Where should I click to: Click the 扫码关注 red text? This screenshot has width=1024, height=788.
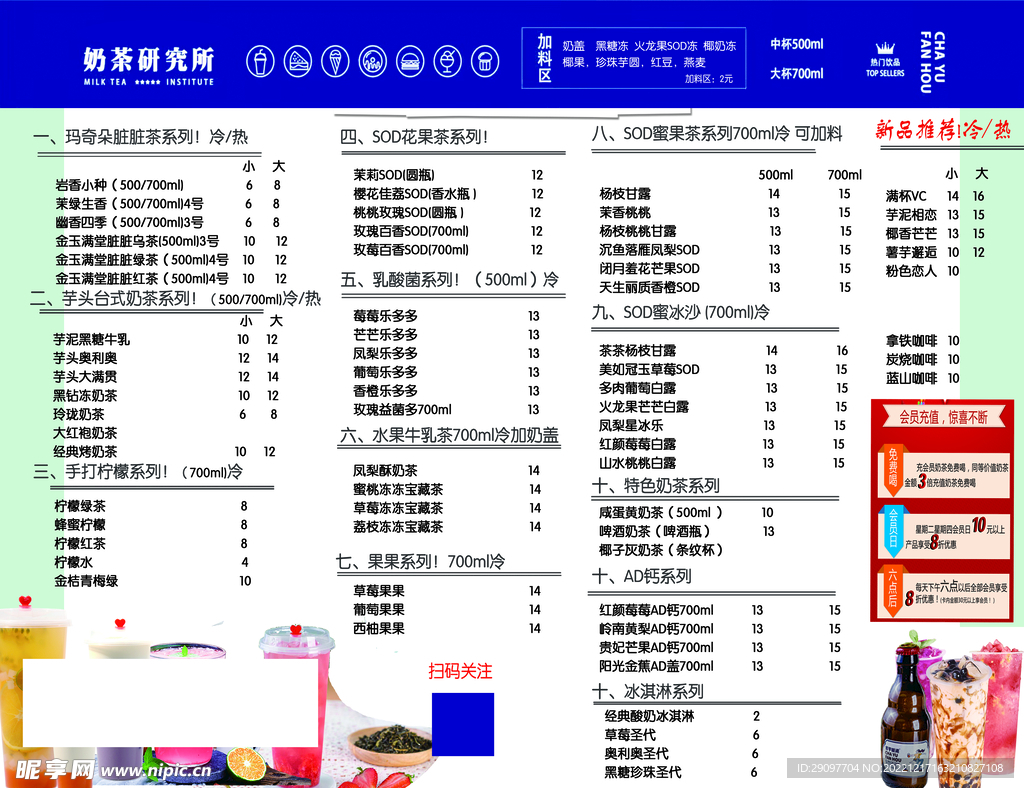[460, 672]
